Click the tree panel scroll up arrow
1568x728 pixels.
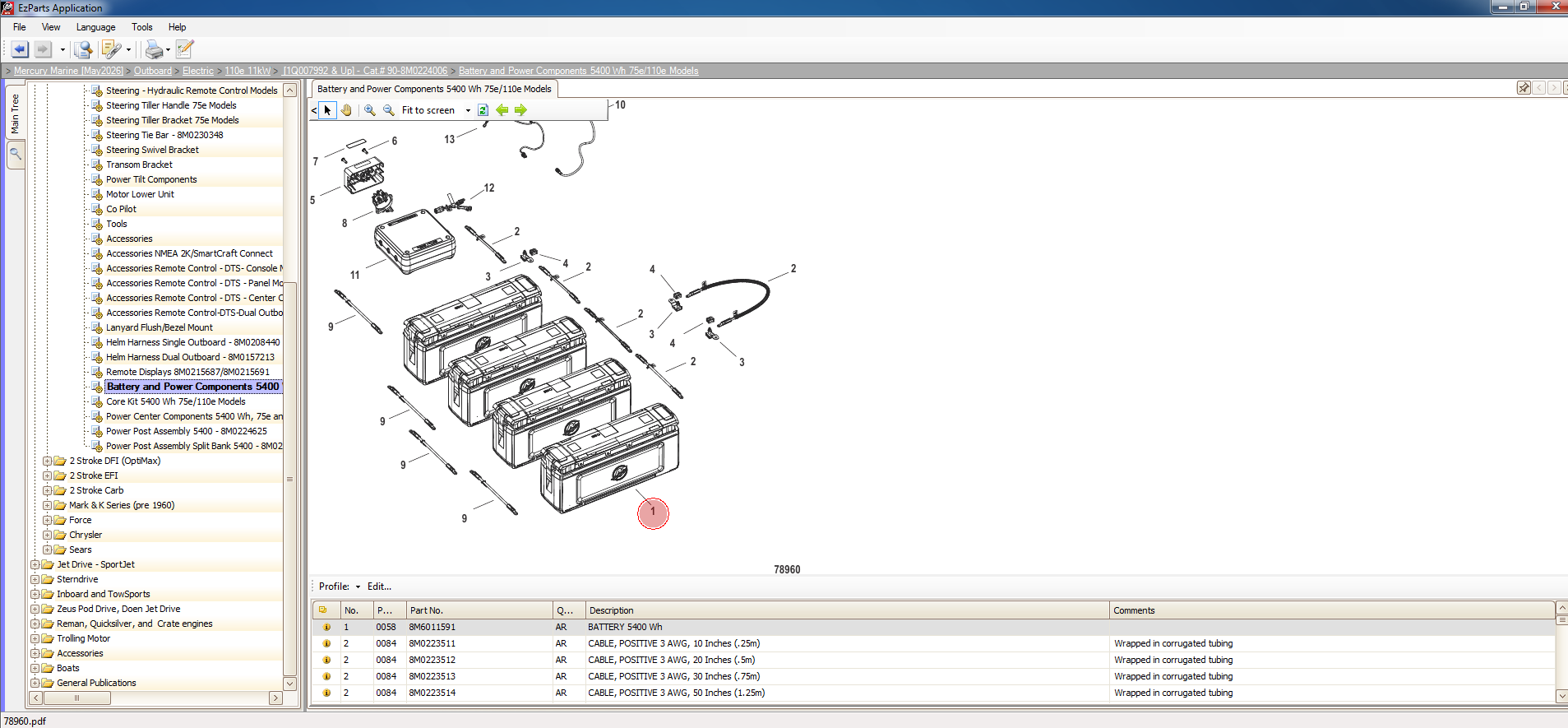[289, 90]
